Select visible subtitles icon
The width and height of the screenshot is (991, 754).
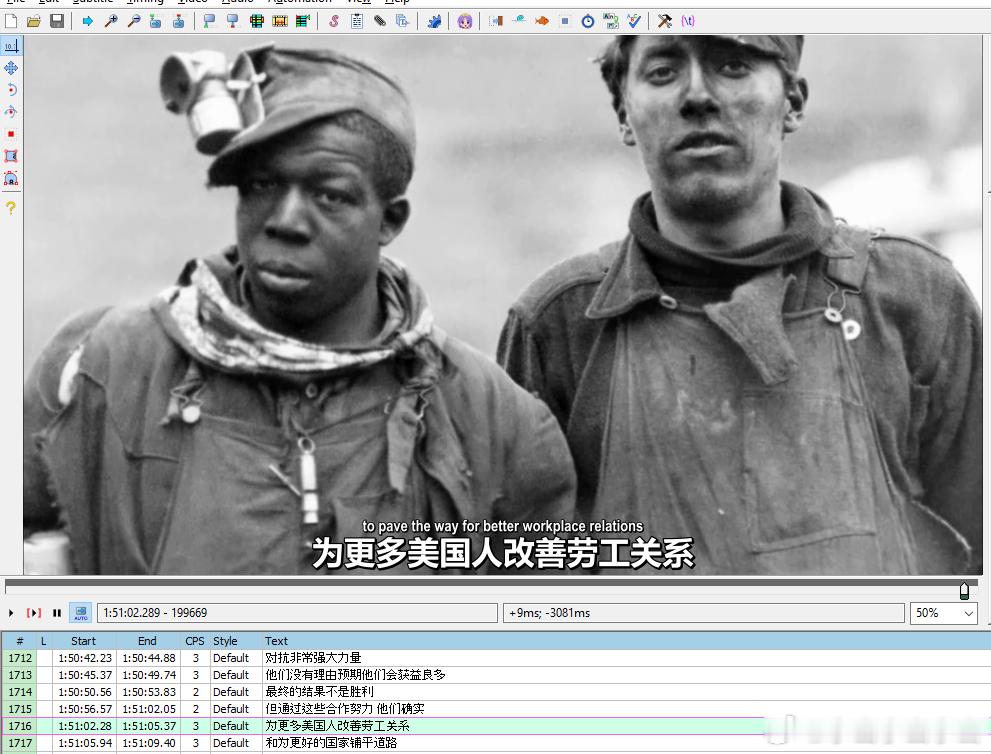point(256,21)
